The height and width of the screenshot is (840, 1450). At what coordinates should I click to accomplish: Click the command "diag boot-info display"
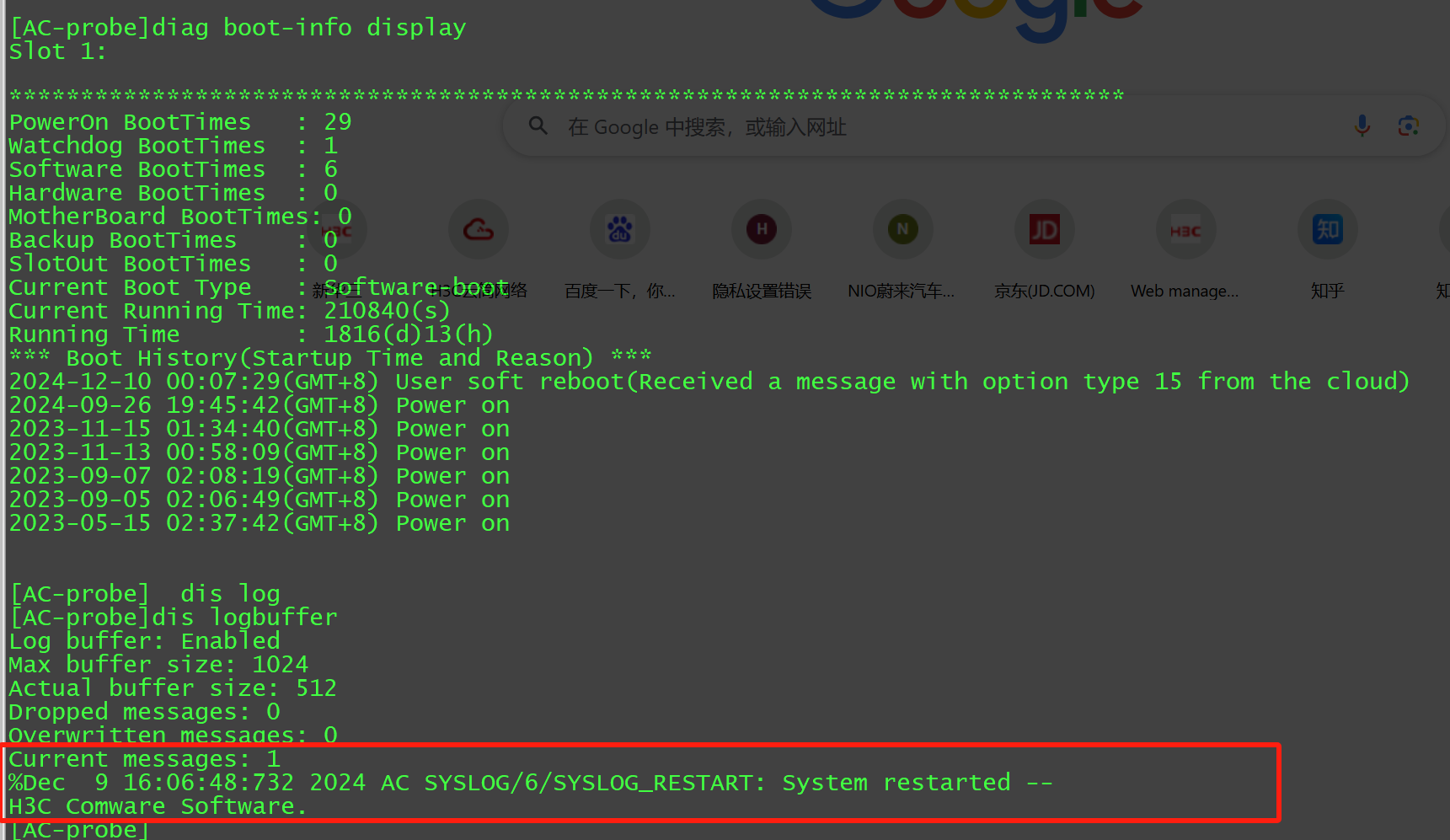308,28
